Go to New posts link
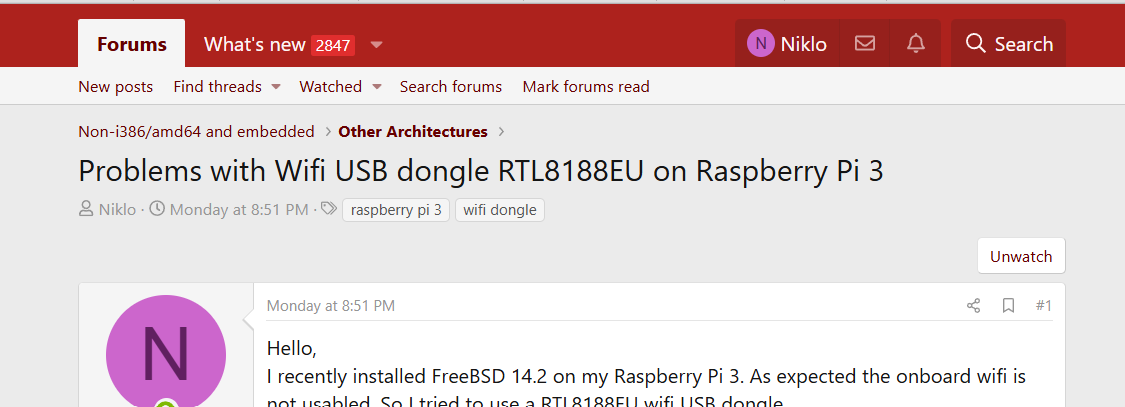Screen dimensions: 1125x407 click(x=116, y=87)
